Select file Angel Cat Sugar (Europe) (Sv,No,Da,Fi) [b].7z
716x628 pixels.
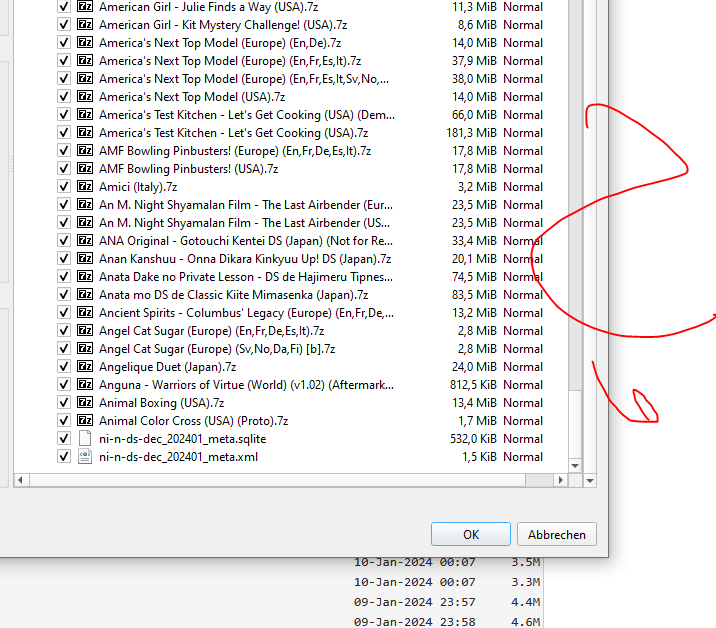click(217, 348)
